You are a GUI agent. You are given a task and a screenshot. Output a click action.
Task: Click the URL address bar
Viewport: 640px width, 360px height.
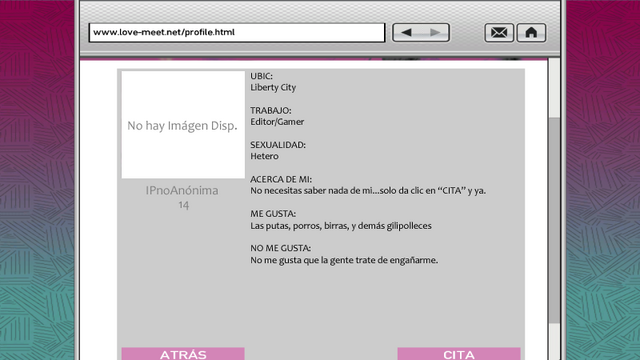coord(237,33)
